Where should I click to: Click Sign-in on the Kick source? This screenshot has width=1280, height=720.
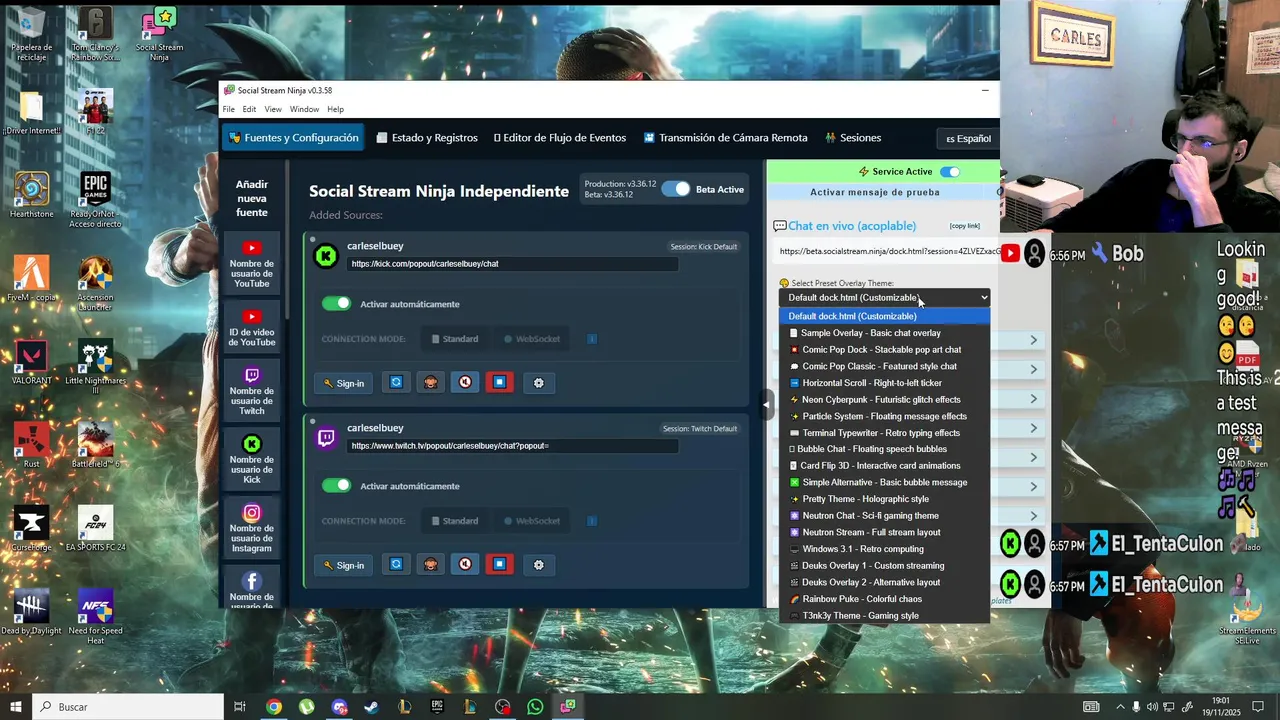(x=343, y=383)
